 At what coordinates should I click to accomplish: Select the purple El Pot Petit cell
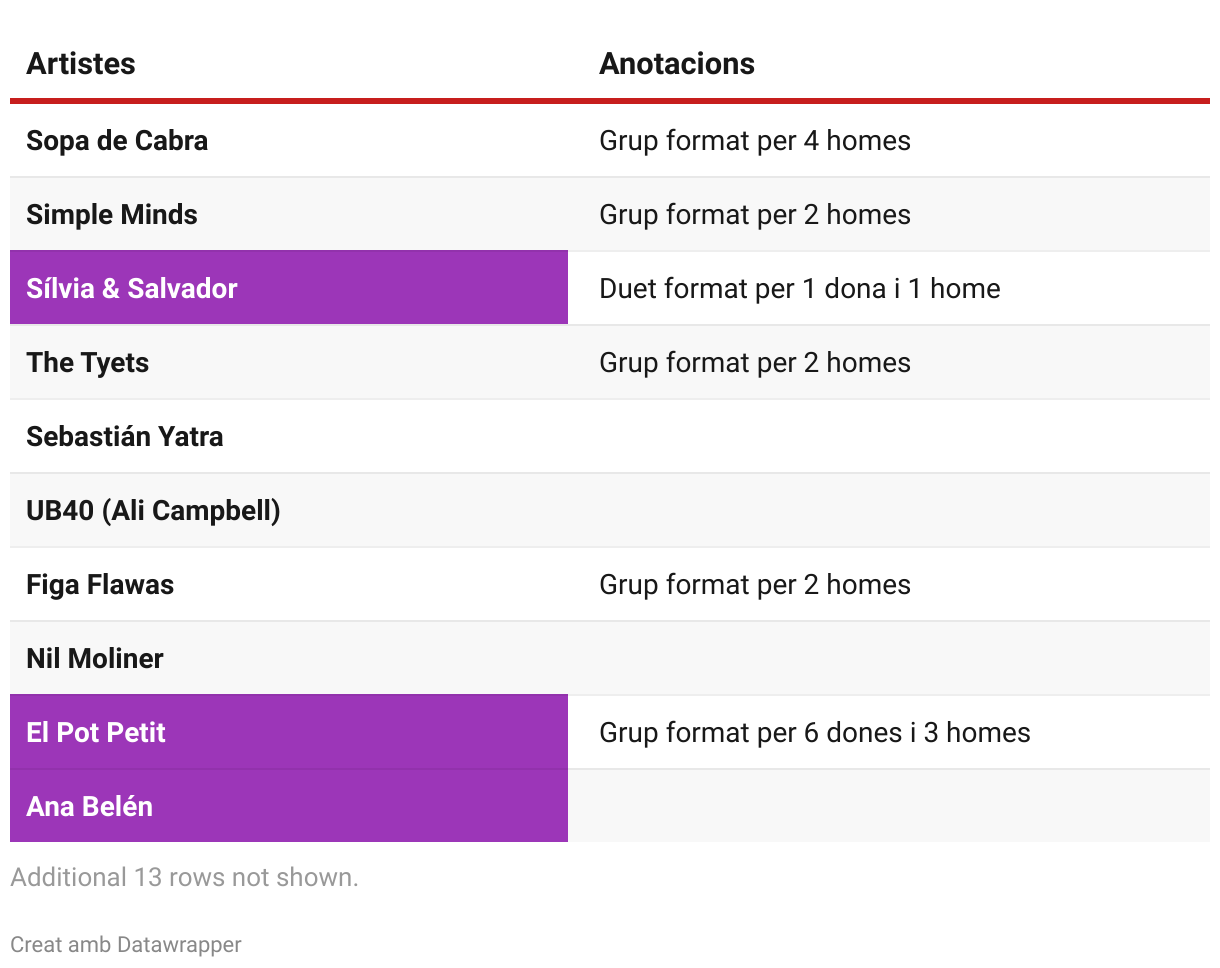tap(96, 733)
